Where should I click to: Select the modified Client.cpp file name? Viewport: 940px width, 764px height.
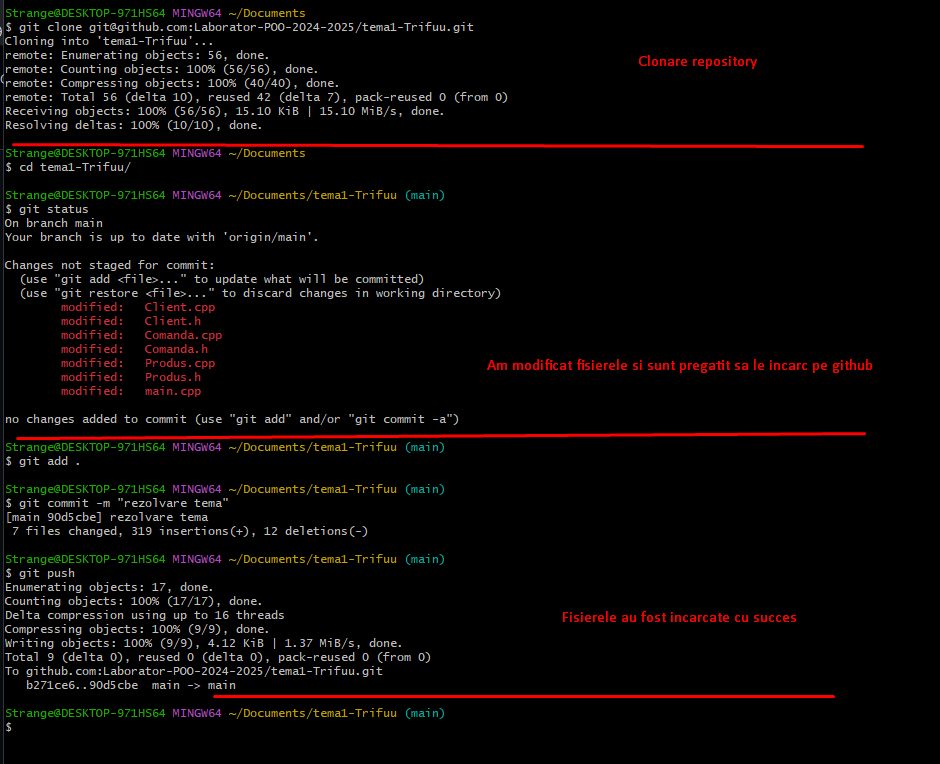180,307
